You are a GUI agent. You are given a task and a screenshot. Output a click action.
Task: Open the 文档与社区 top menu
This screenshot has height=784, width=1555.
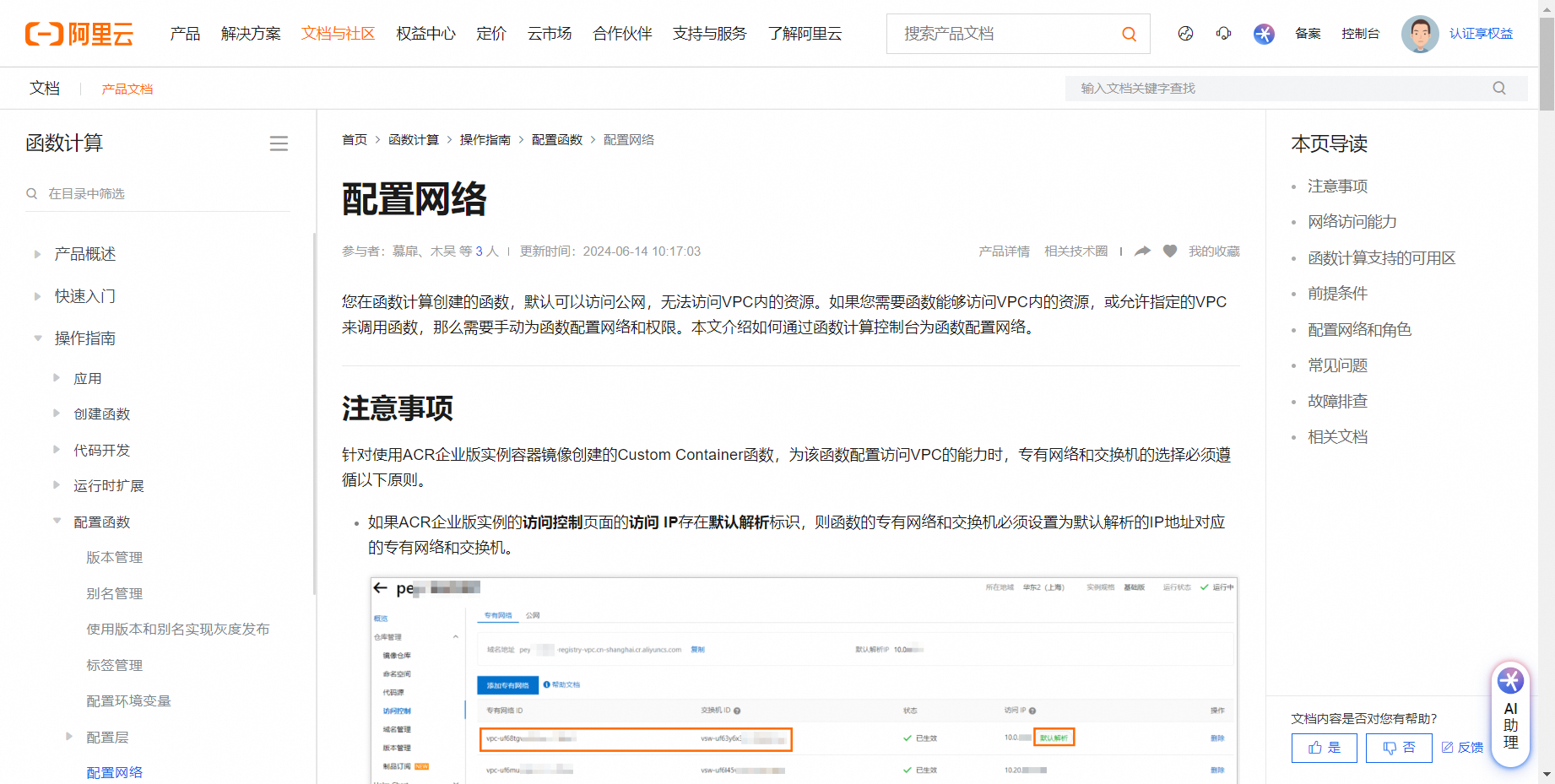[338, 34]
